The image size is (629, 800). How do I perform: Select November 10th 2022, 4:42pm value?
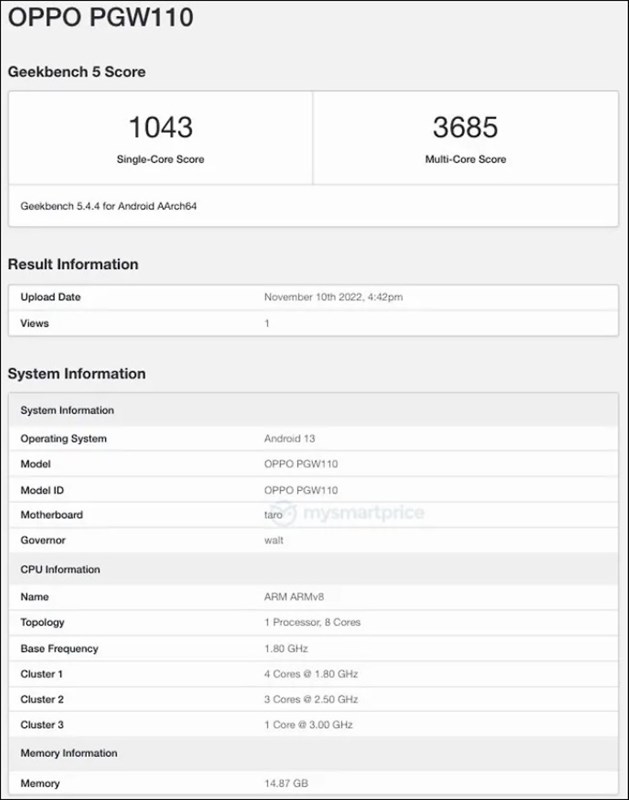tap(333, 297)
